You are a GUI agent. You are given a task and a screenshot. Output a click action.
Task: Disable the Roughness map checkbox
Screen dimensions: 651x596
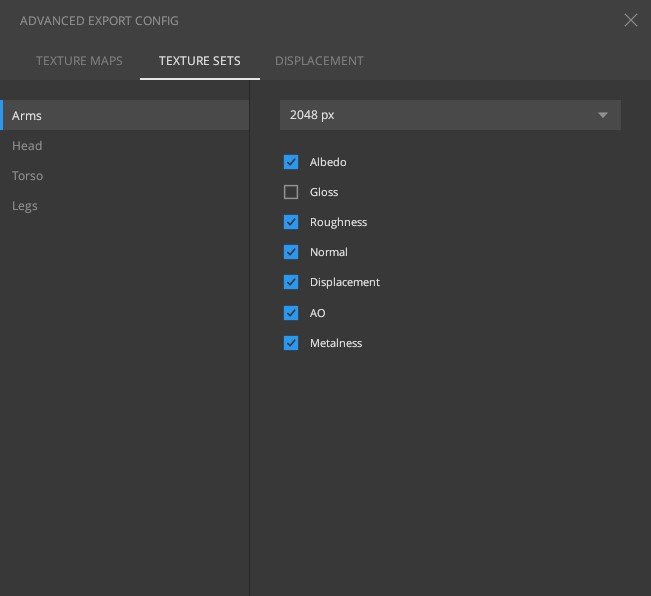pyautogui.click(x=291, y=222)
